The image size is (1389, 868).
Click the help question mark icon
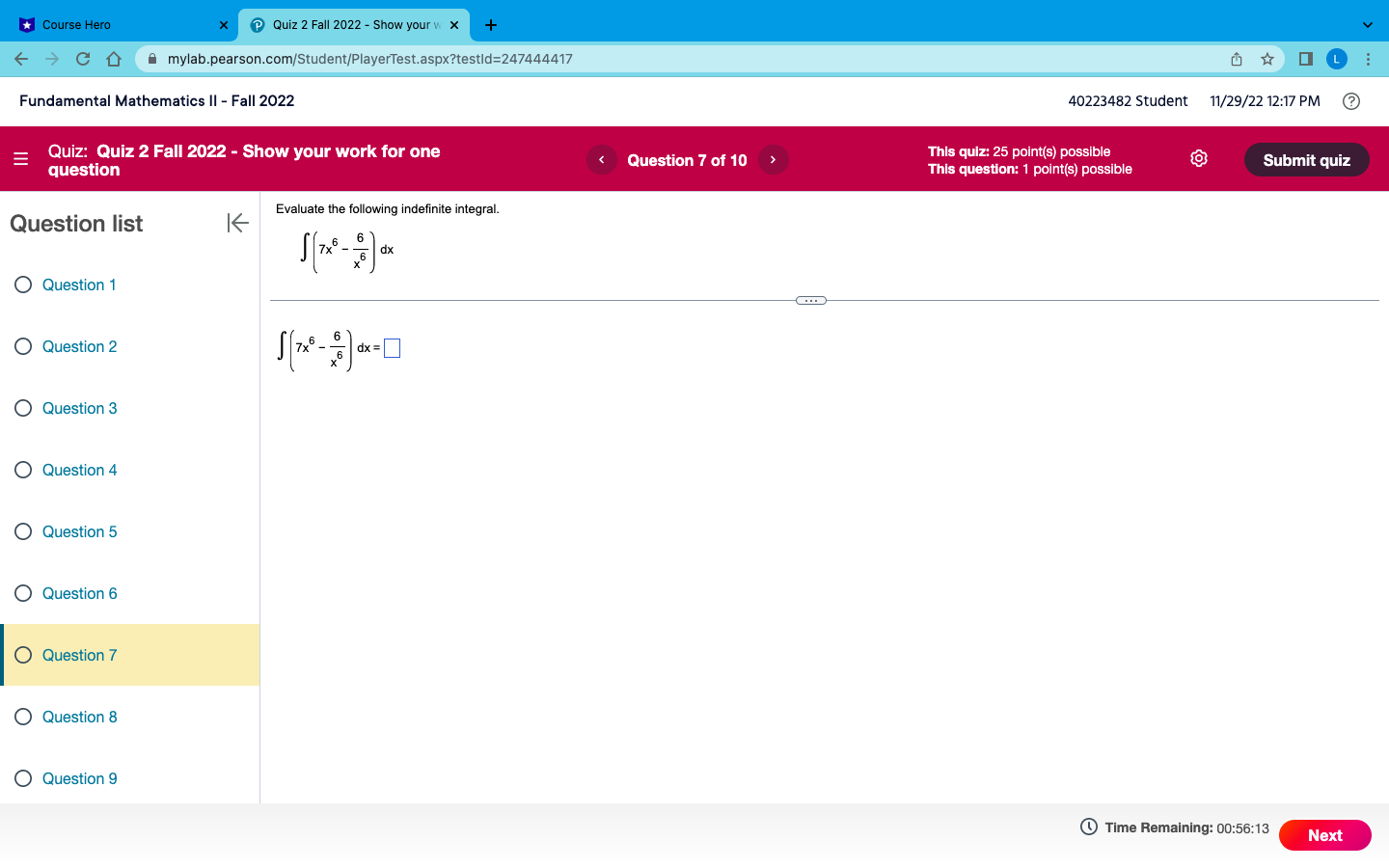[1350, 101]
